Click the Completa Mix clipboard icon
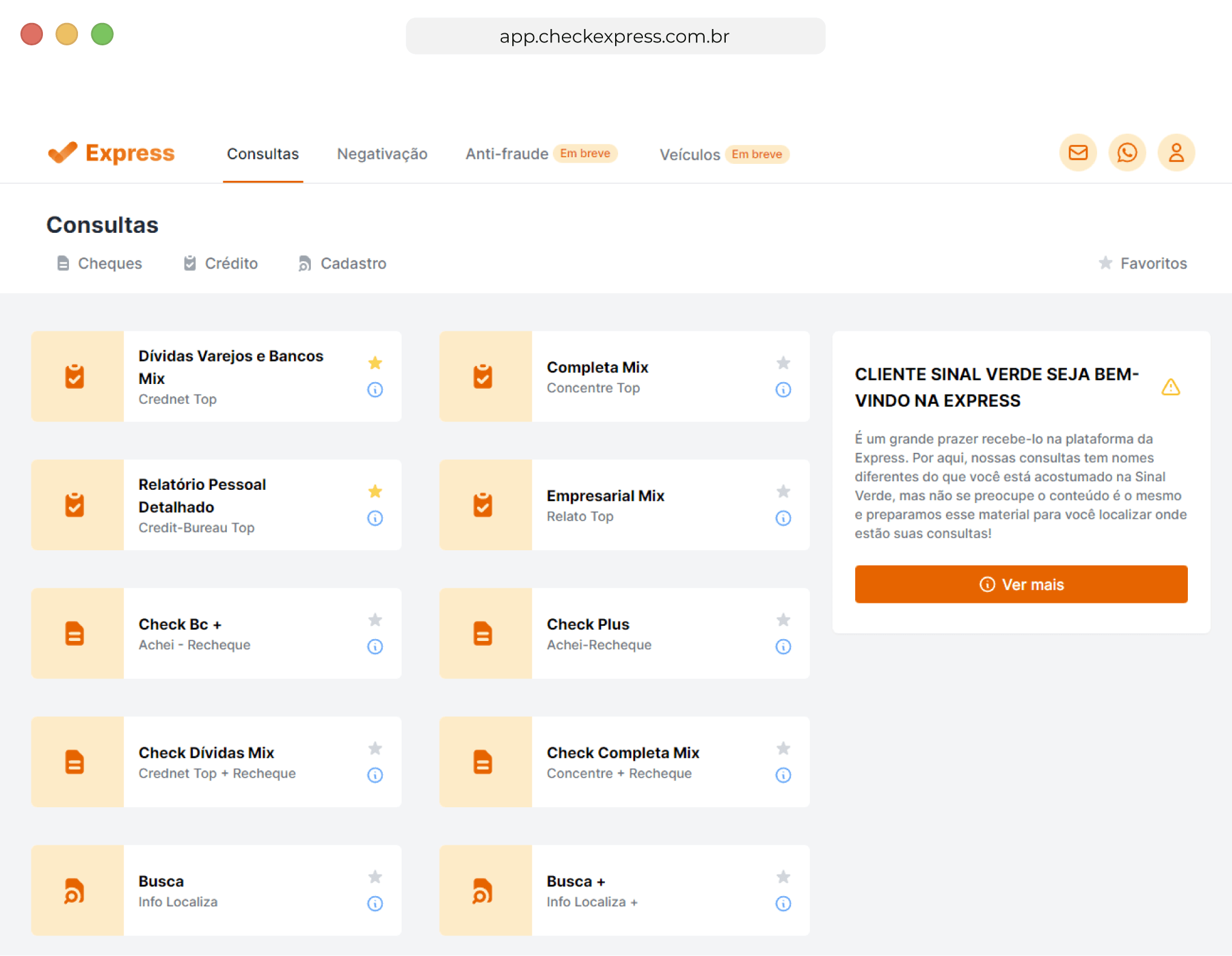1232x956 pixels. point(483,376)
